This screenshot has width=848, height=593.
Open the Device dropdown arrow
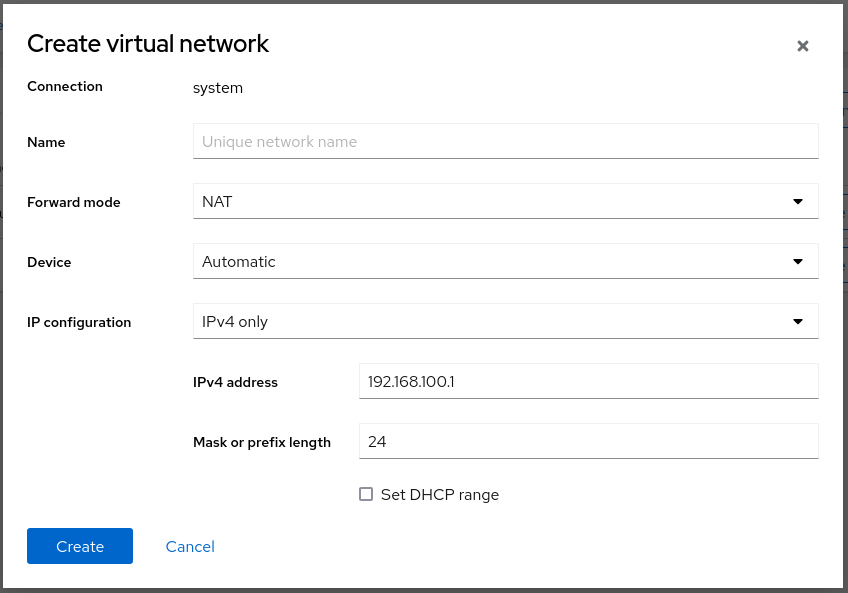pyautogui.click(x=798, y=261)
